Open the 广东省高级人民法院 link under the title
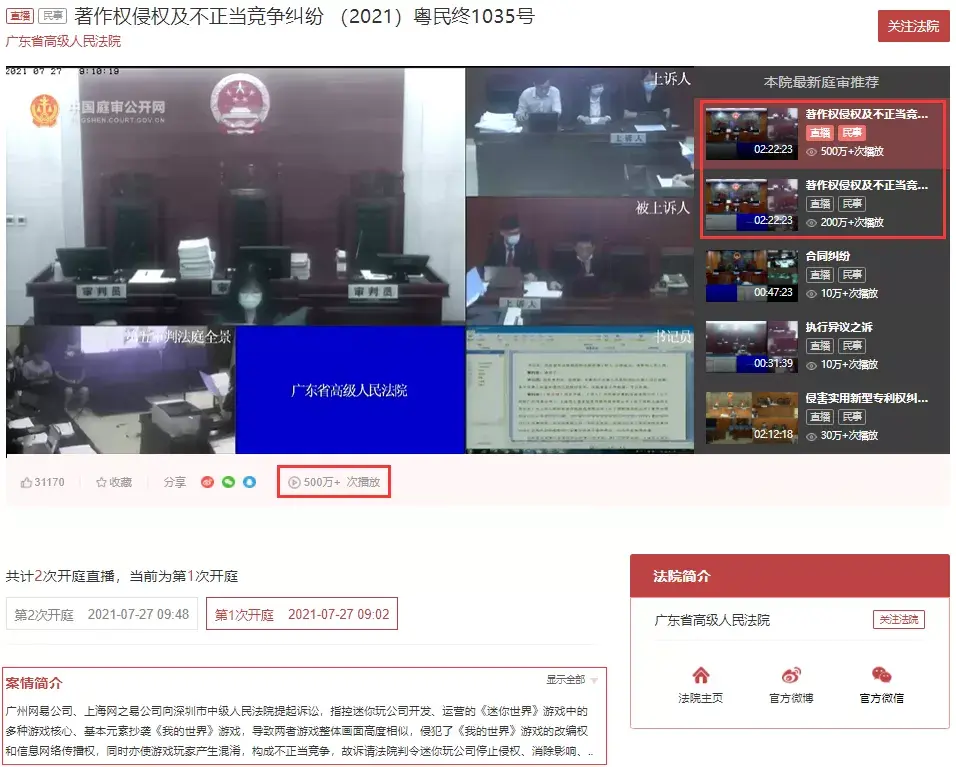 [63, 41]
